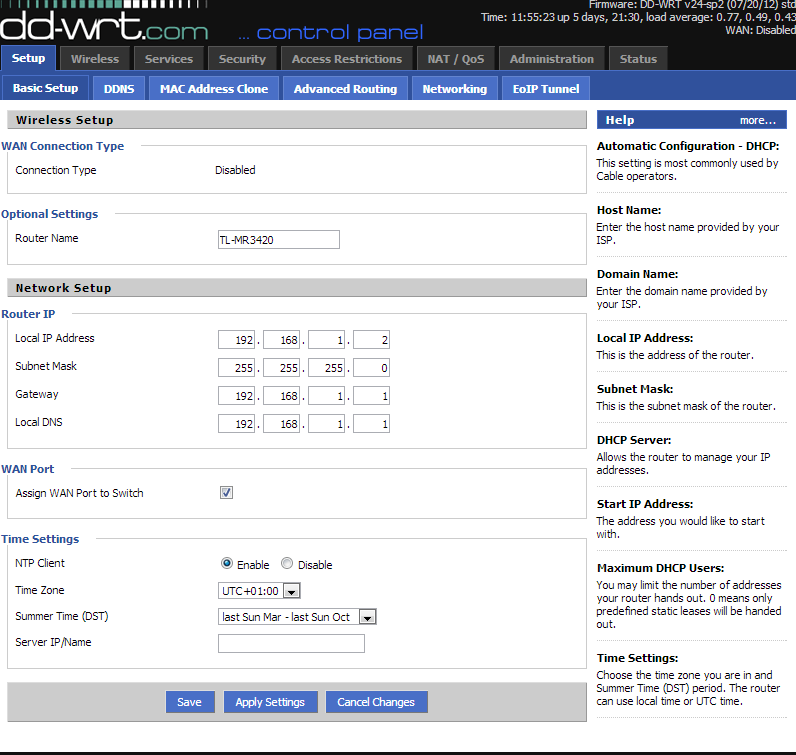Click the Cancel Changes button
The image size is (796, 755).
tap(376, 702)
